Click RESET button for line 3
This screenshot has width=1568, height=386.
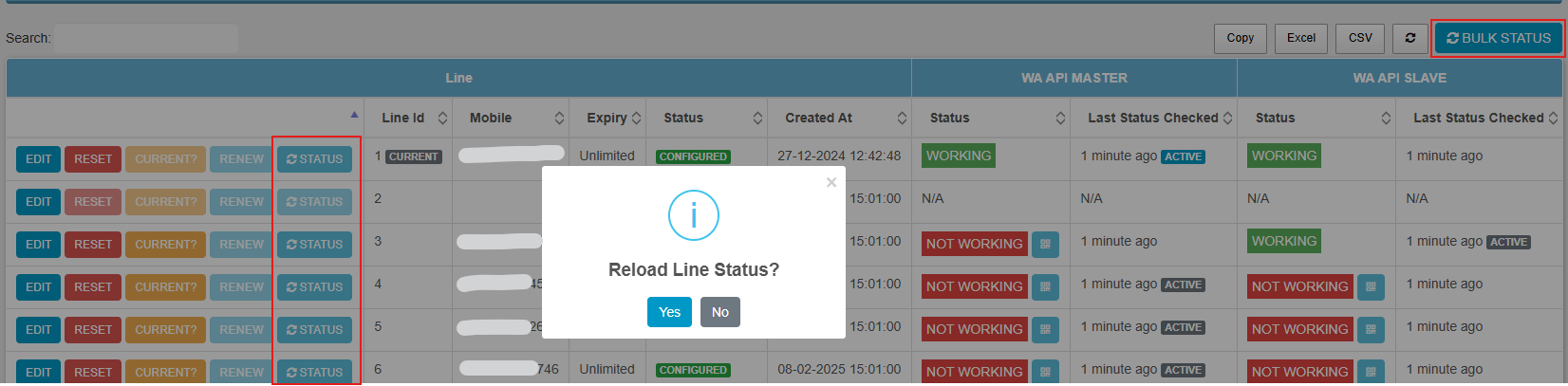(93, 245)
